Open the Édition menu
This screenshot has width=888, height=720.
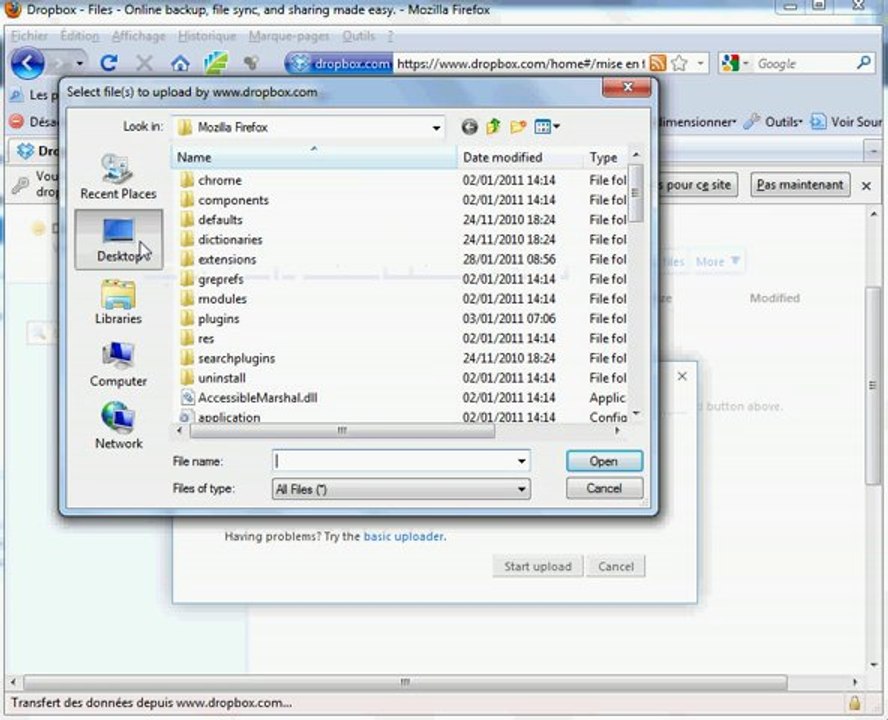(79, 36)
